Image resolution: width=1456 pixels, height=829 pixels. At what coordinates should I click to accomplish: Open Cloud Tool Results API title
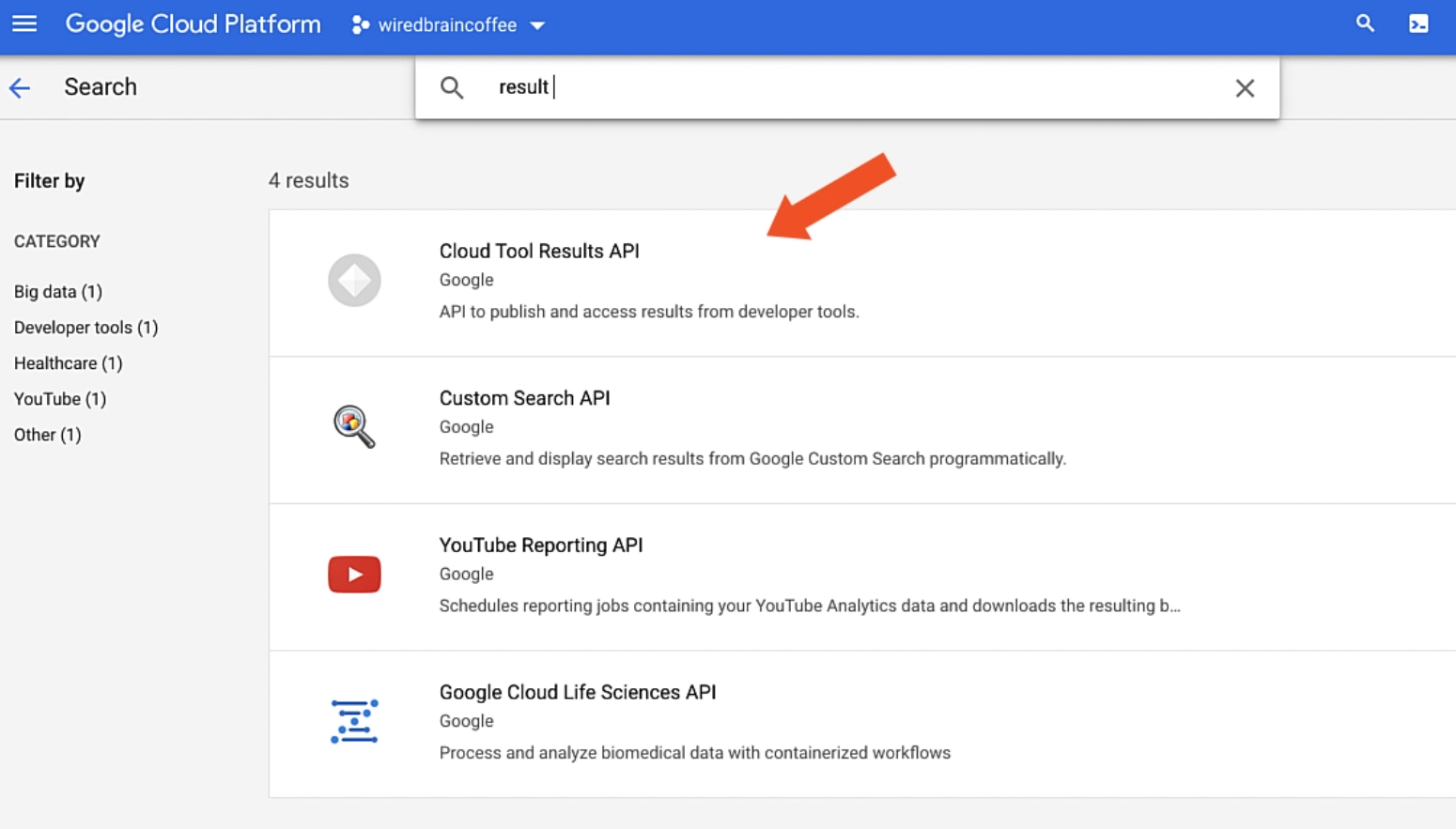pos(539,251)
